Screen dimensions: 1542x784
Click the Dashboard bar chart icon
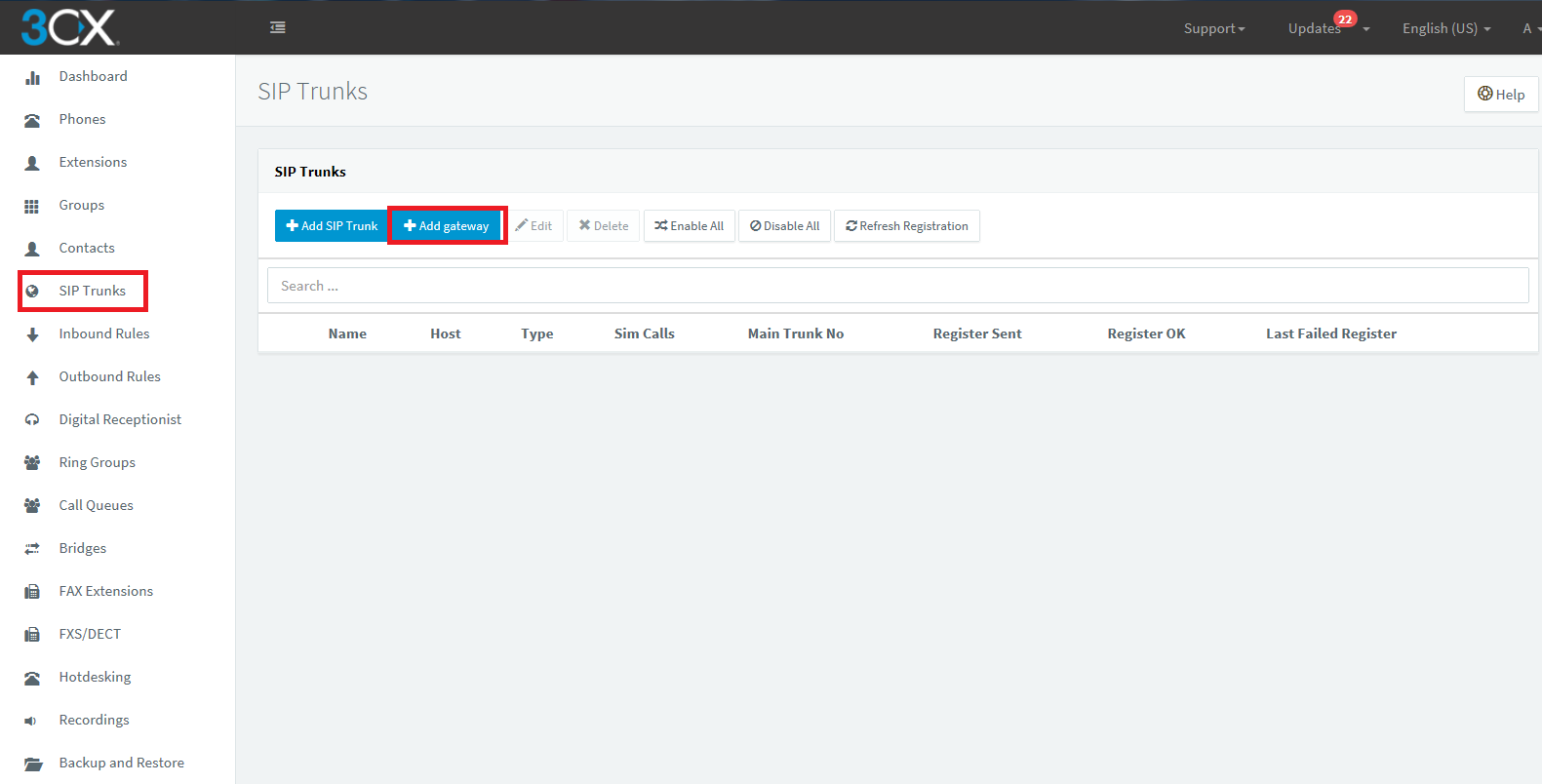(x=32, y=77)
